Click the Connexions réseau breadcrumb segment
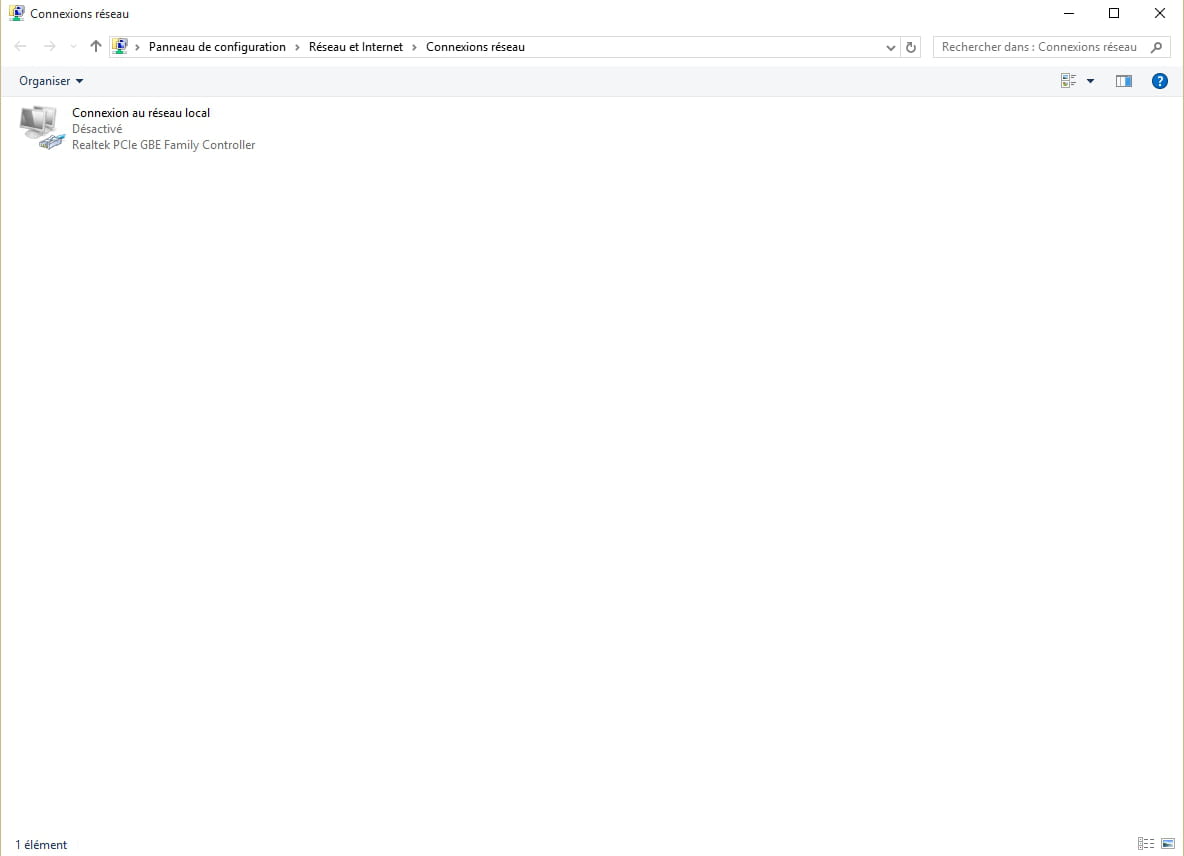This screenshot has width=1184, height=856. 475,47
